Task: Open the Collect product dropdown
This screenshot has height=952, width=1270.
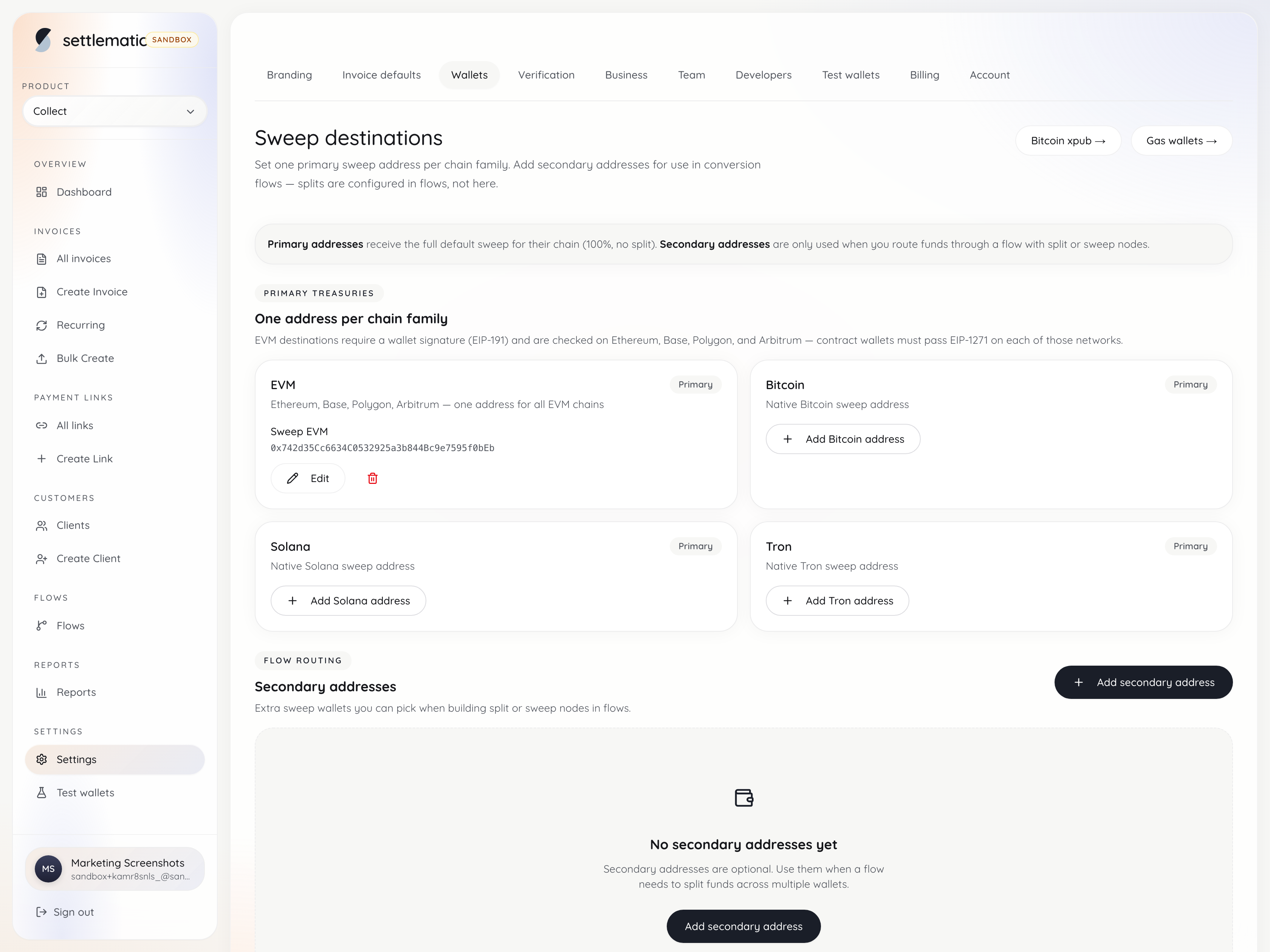Action: click(x=115, y=111)
